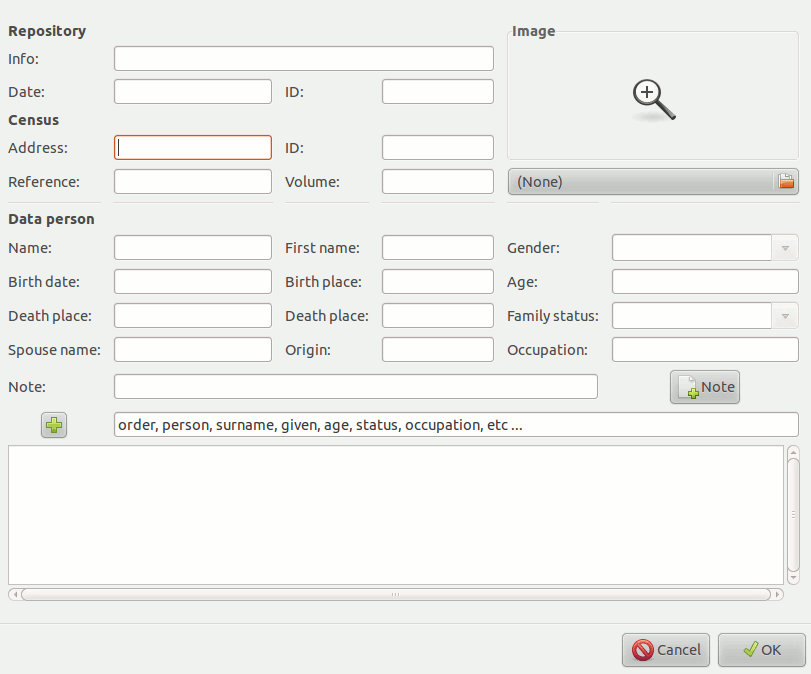811x674 pixels.
Task: Click the Birth date field
Action: (192, 282)
